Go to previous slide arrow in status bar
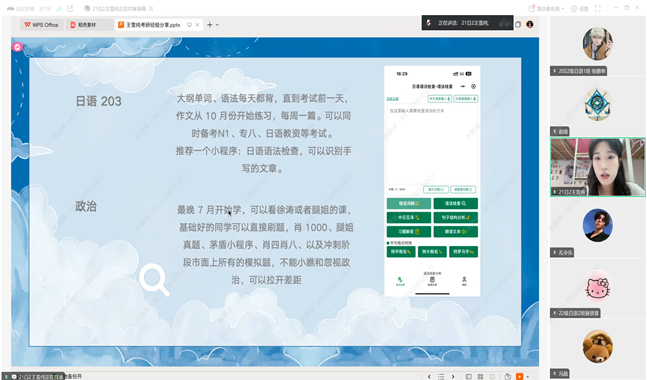Screen dimensions: 647x380 tap(429, 376)
